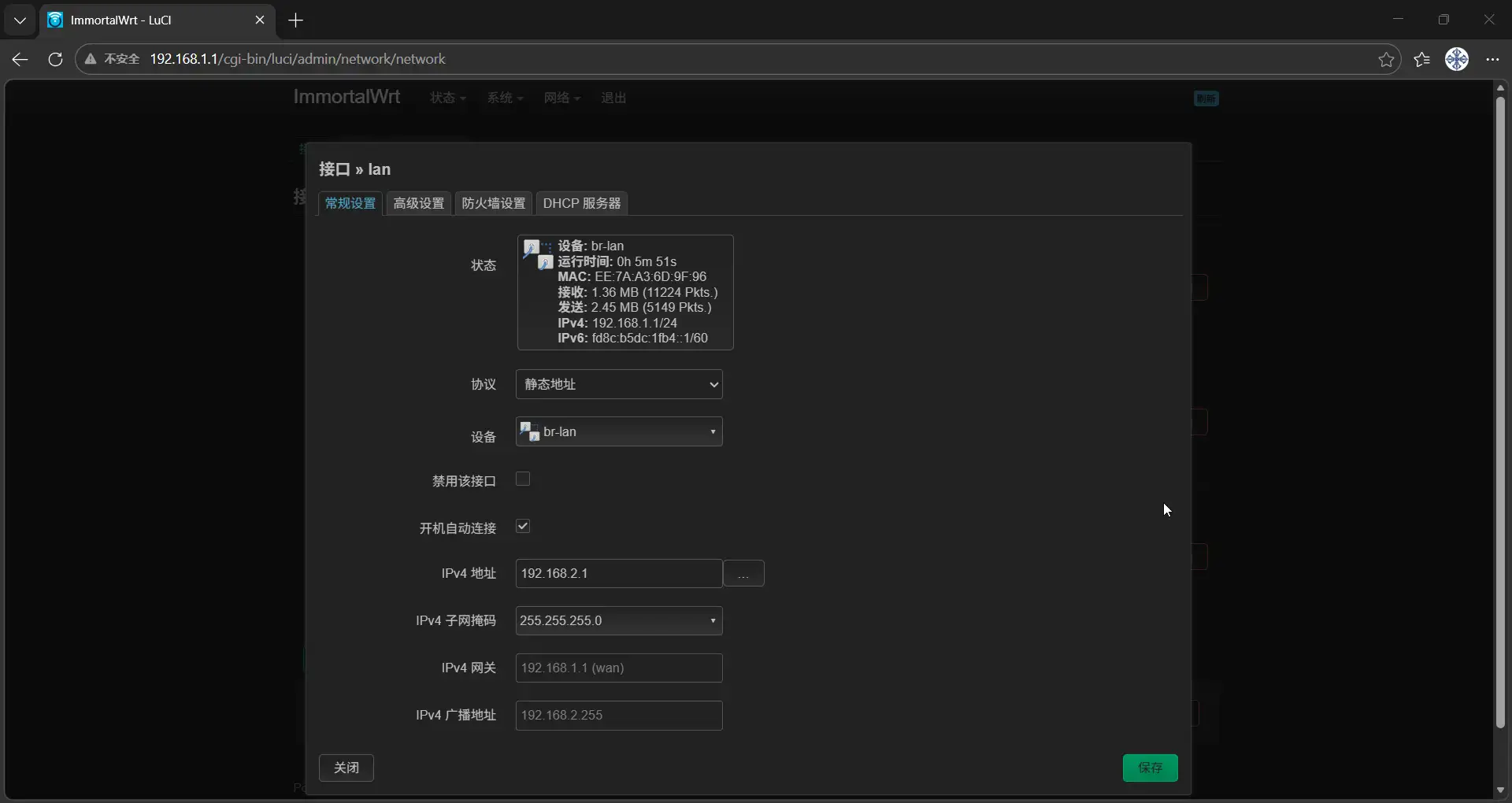This screenshot has height=803, width=1512.
Task: Click the insecure site warning icon
Action: pyautogui.click(x=91, y=59)
